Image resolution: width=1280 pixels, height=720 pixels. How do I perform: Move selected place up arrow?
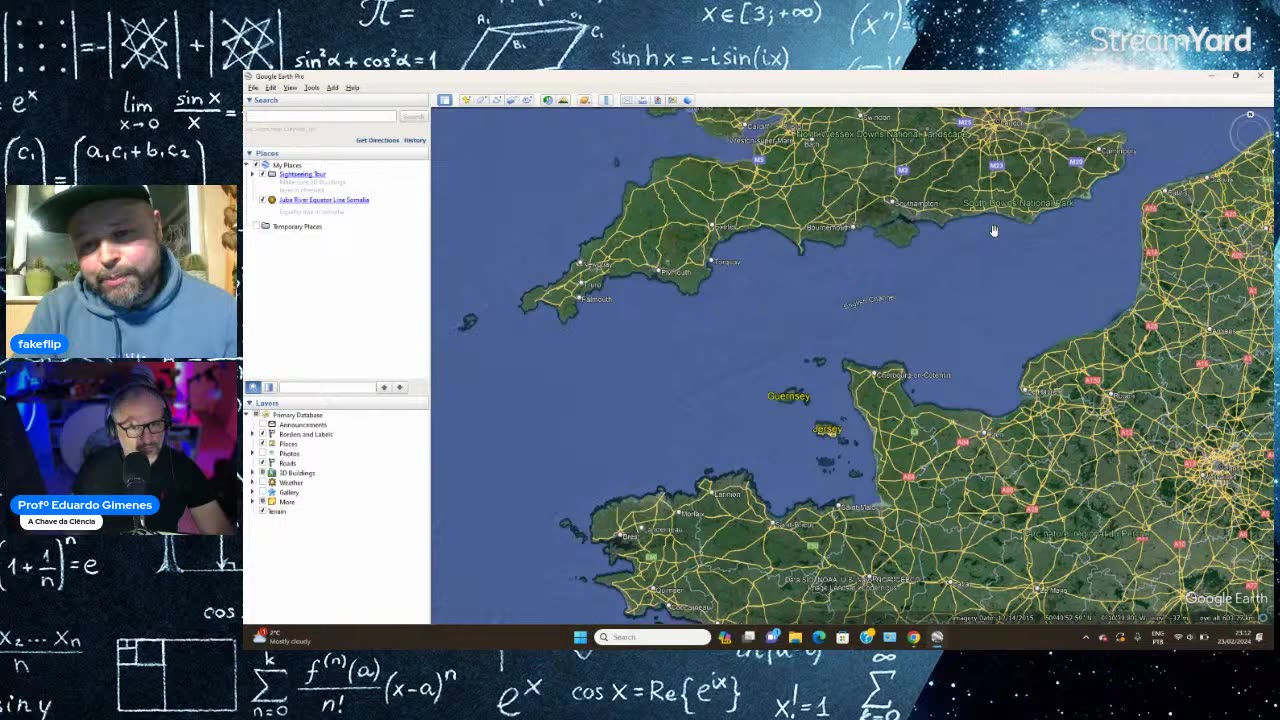pos(384,387)
